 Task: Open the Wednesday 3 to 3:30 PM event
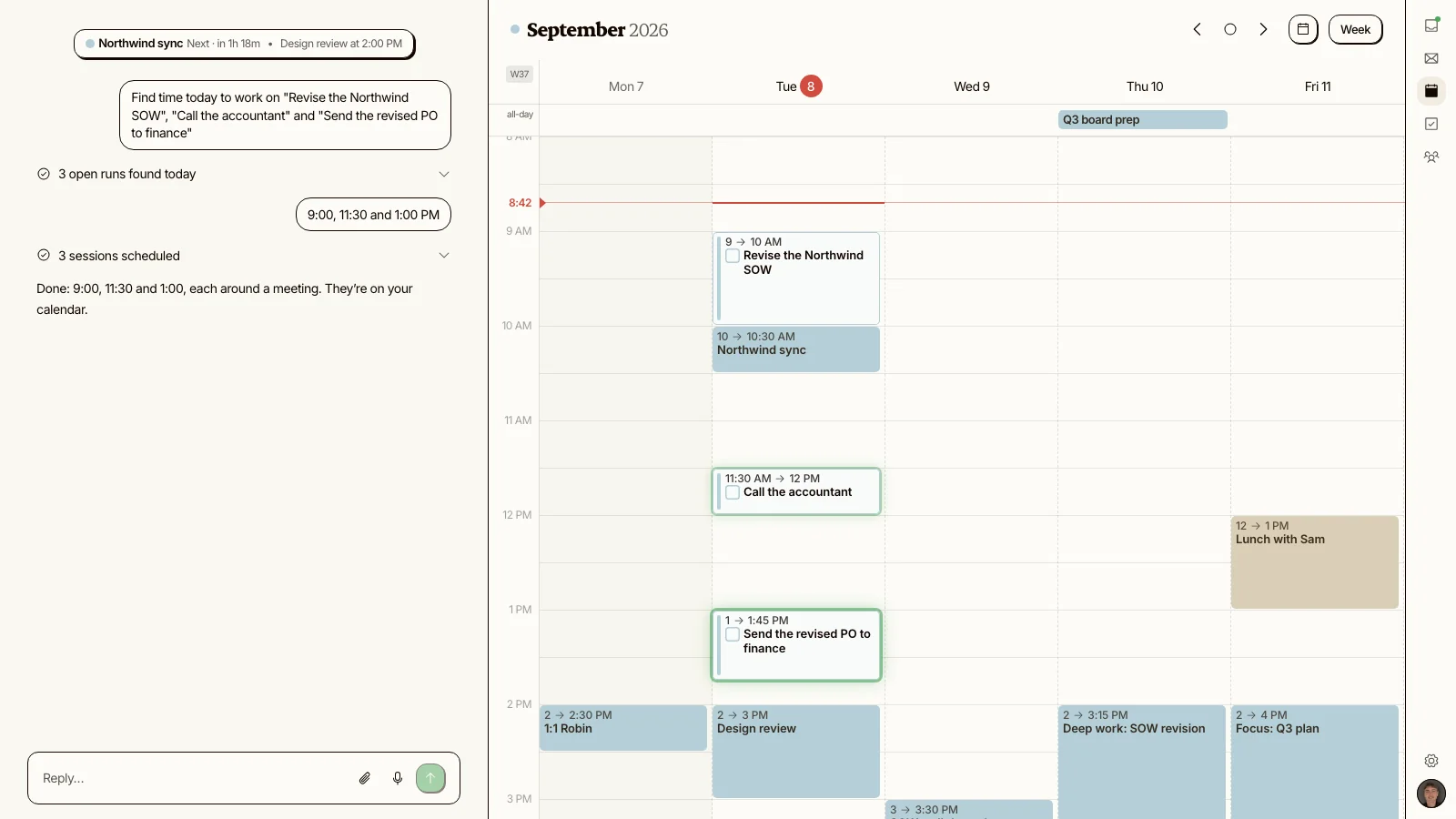(x=969, y=809)
